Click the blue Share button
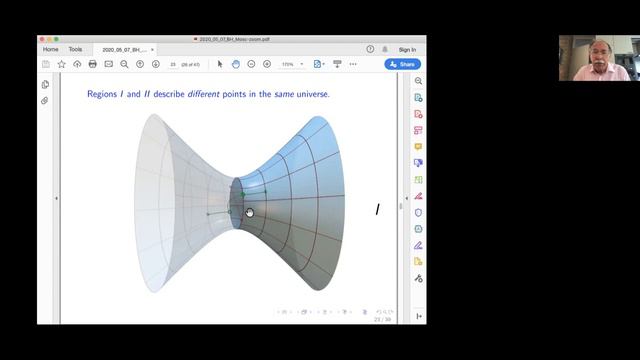 coord(402,64)
